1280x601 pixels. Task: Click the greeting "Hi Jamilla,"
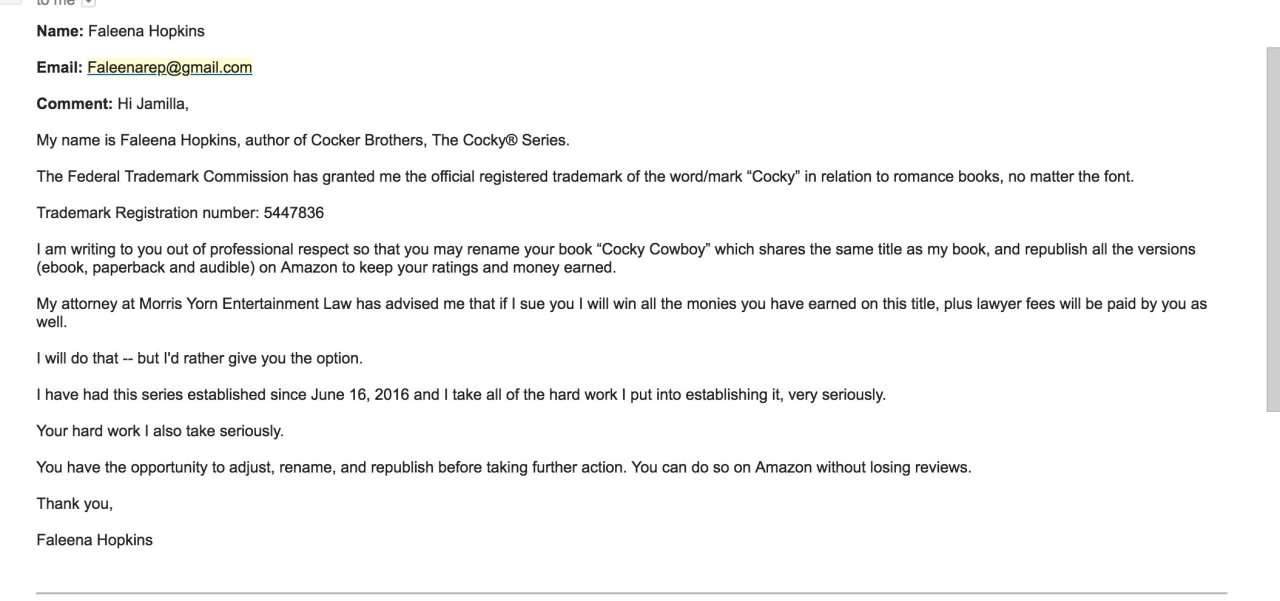click(x=153, y=104)
